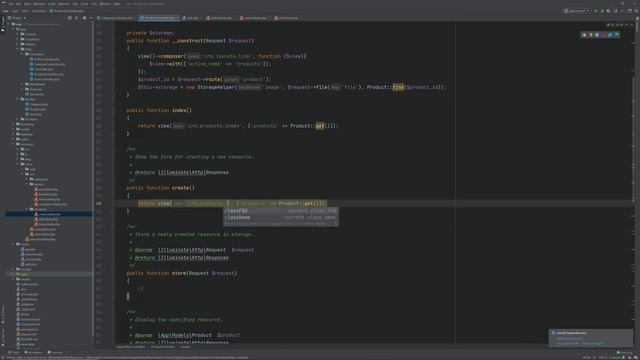Open the File menu

tap(11, 4)
